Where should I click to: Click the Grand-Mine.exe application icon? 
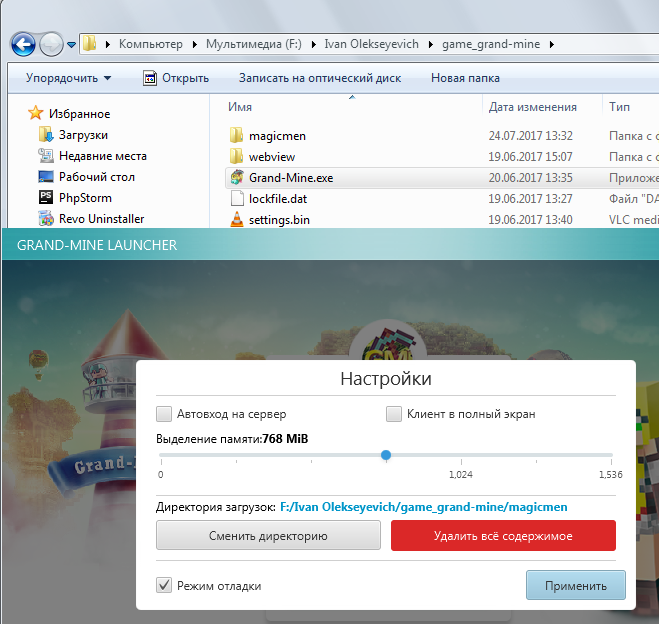(237, 177)
